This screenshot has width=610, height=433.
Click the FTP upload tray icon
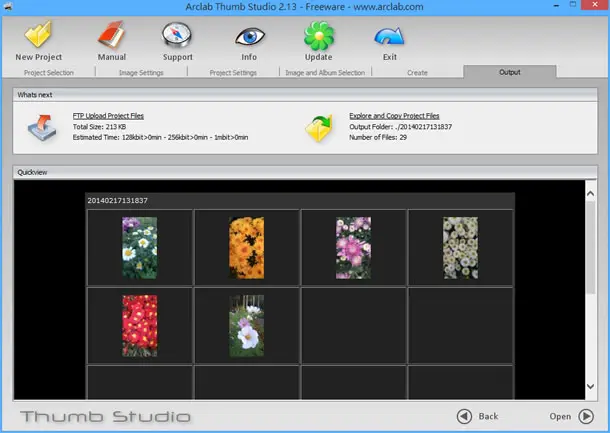point(42,127)
